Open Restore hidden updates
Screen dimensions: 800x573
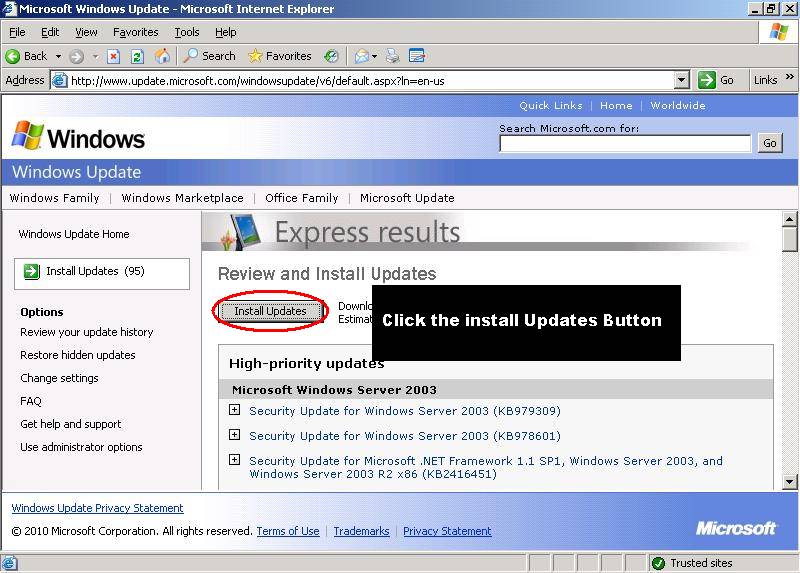(x=78, y=355)
